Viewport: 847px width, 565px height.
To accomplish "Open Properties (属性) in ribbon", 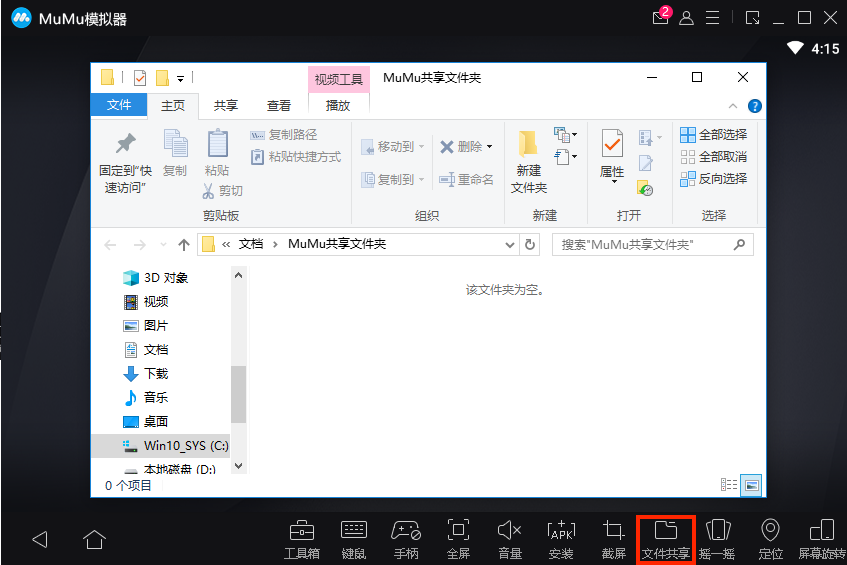I will point(612,156).
